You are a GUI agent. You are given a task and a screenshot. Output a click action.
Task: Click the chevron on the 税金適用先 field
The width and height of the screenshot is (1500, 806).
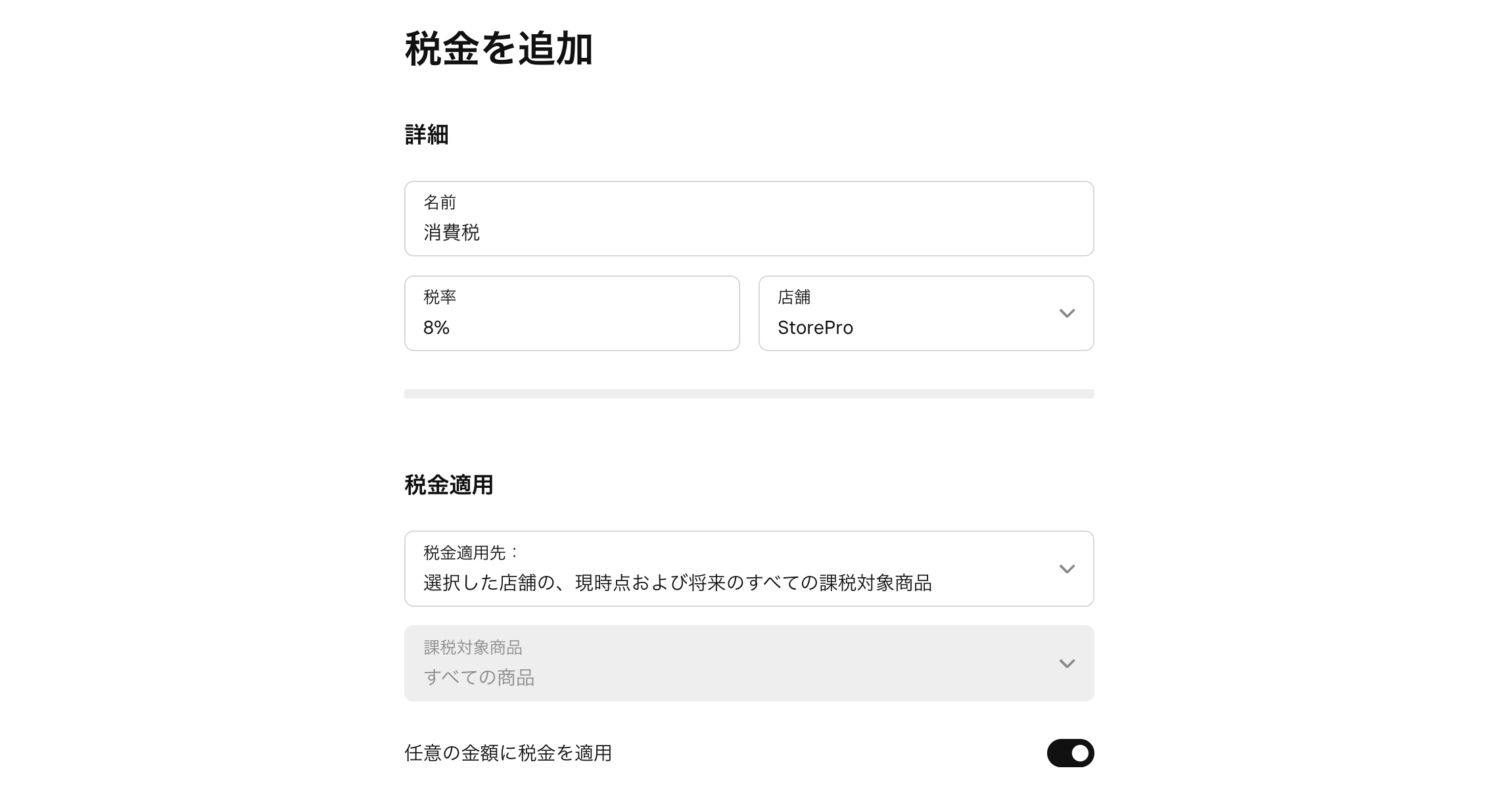point(1066,568)
